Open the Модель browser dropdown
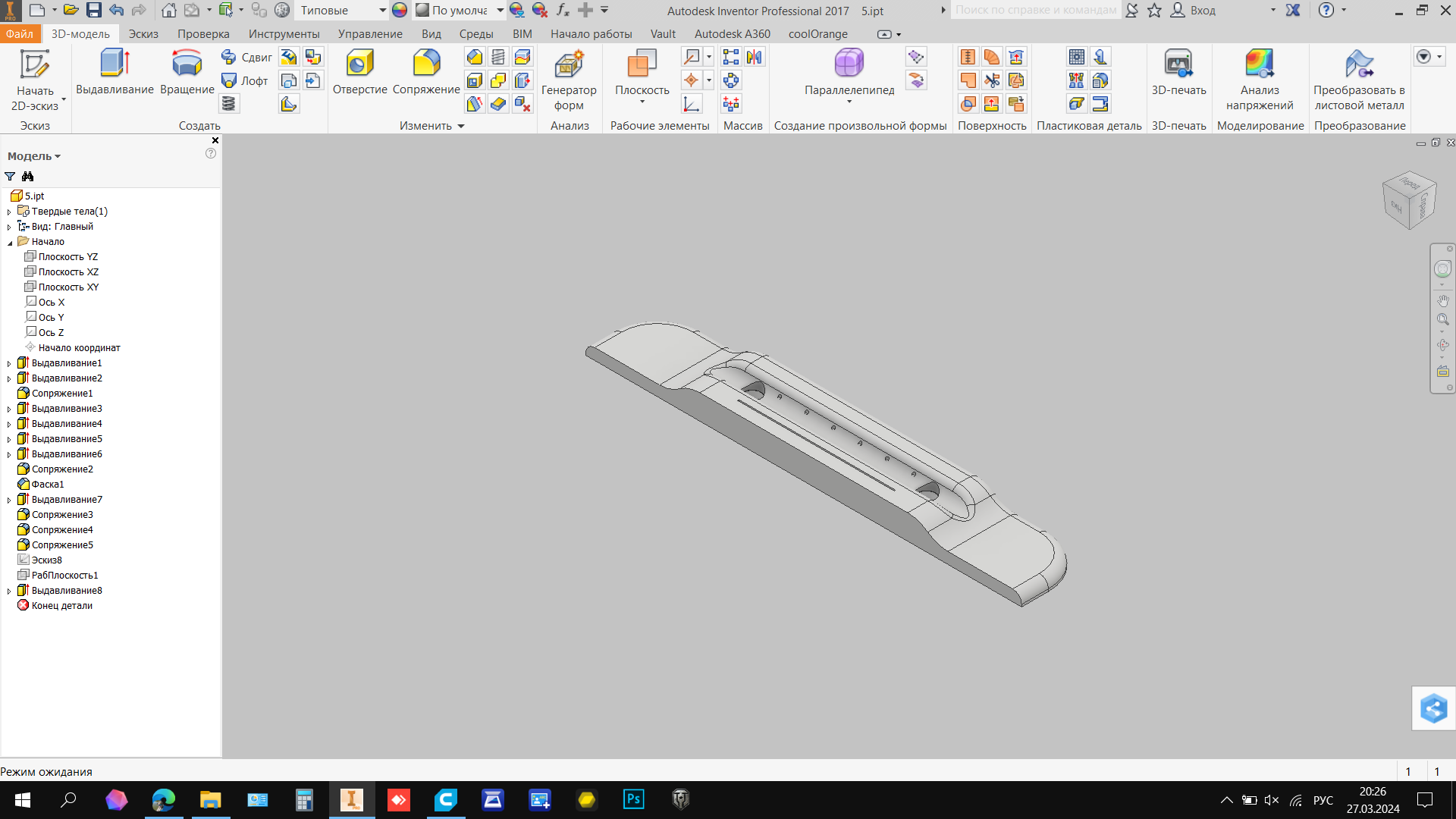The image size is (1456, 819). coord(34,156)
